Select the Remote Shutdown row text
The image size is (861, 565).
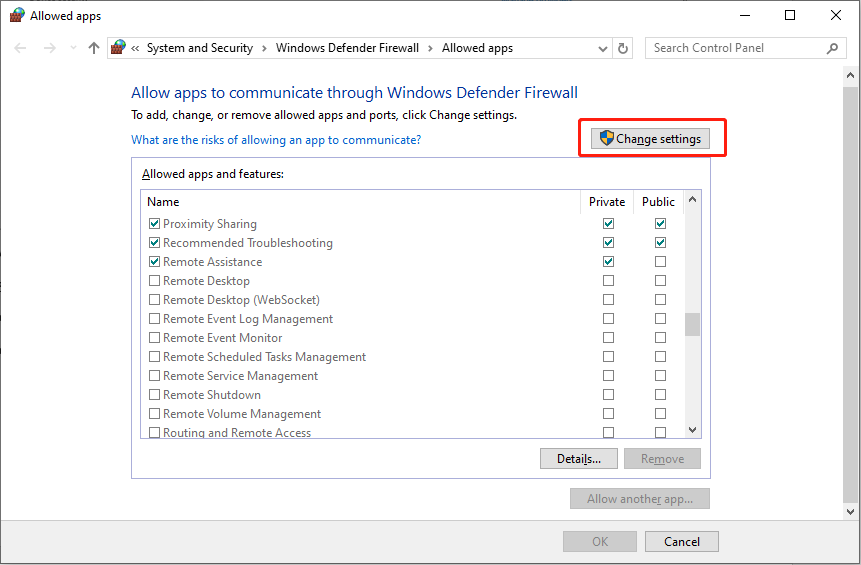tap(211, 395)
